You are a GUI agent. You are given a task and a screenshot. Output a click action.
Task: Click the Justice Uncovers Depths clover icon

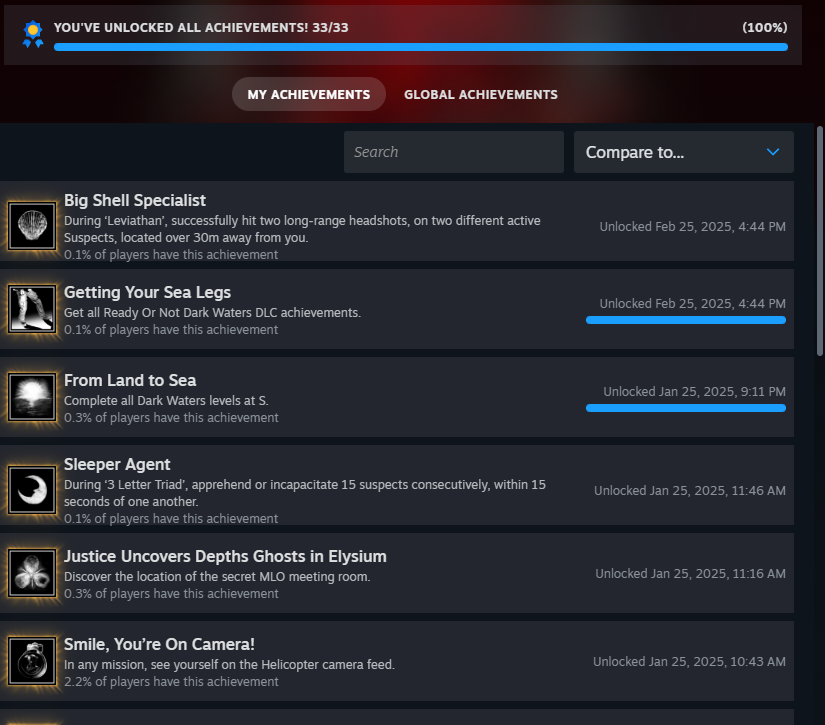tap(32, 572)
